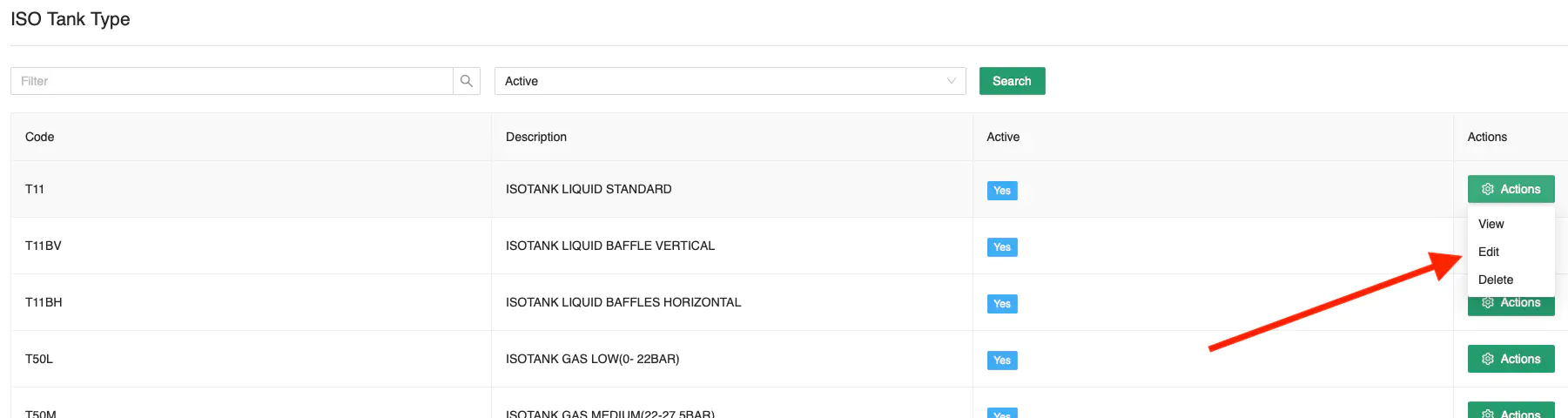The height and width of the screenshot is (418, 1568).
Task: Select the T11BH code cell
Action: [44, 302]
